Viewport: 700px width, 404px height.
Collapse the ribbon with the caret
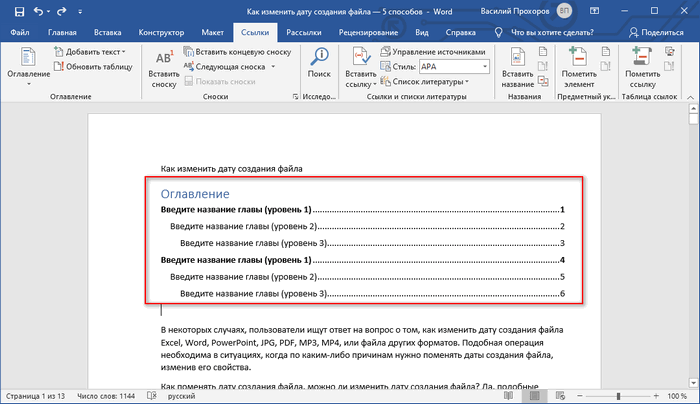[690, 97]
